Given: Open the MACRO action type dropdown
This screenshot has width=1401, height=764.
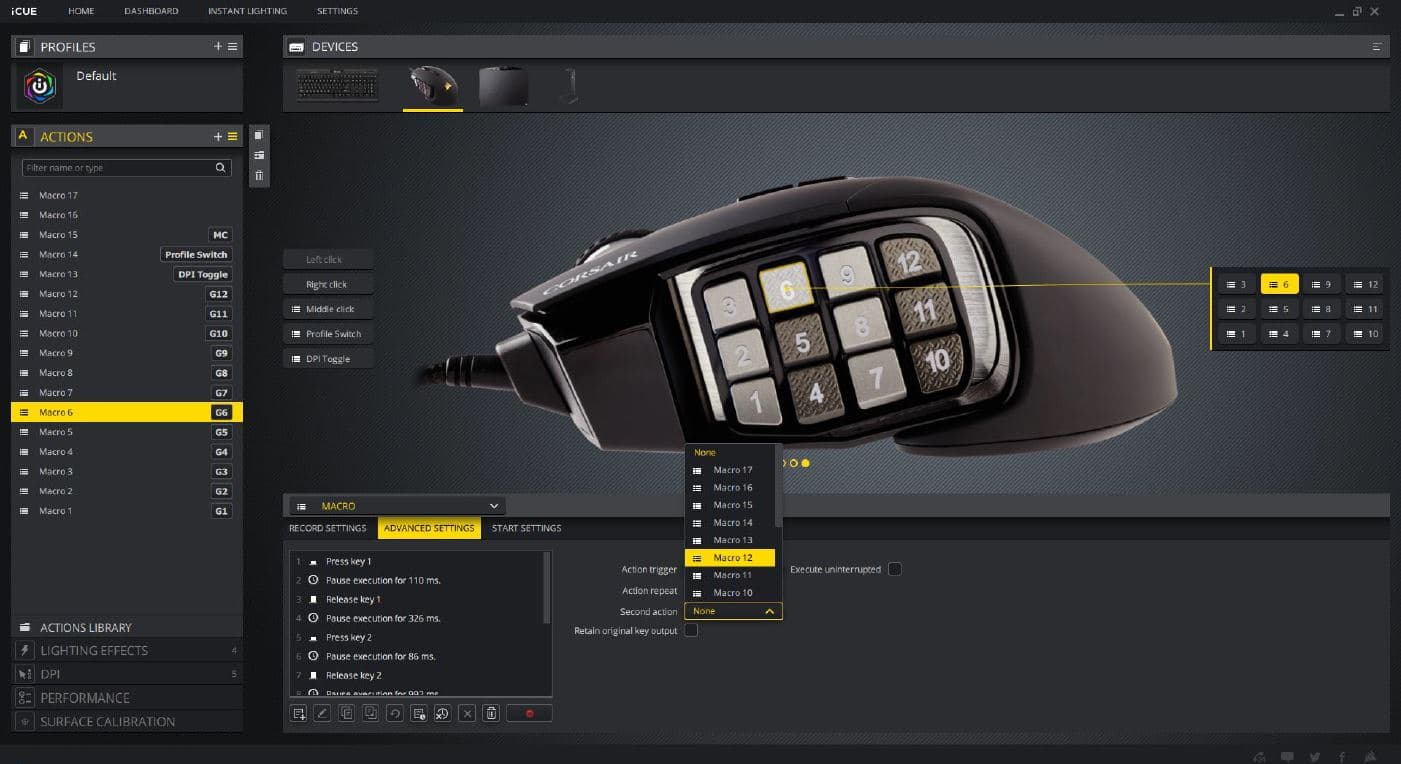Looking at the screenshot, I should (396, 506).
